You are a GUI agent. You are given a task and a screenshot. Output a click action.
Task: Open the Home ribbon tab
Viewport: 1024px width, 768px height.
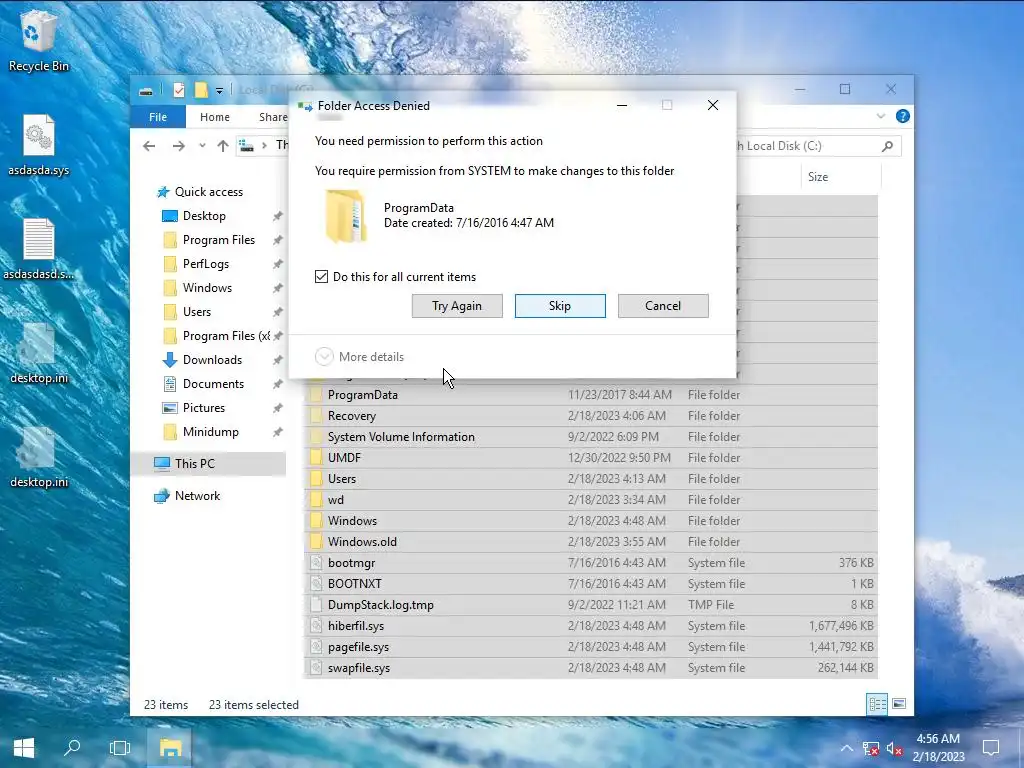[215, 117]
